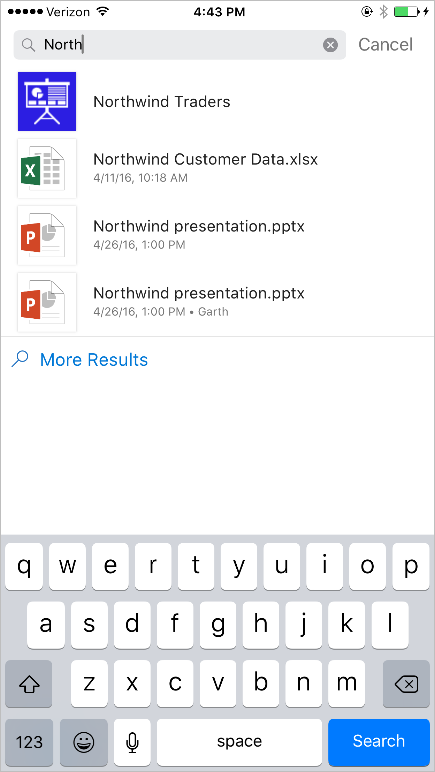Select Northwind presentation.pptx shared by Garth
435x772 pixels.
pos(218,302)
